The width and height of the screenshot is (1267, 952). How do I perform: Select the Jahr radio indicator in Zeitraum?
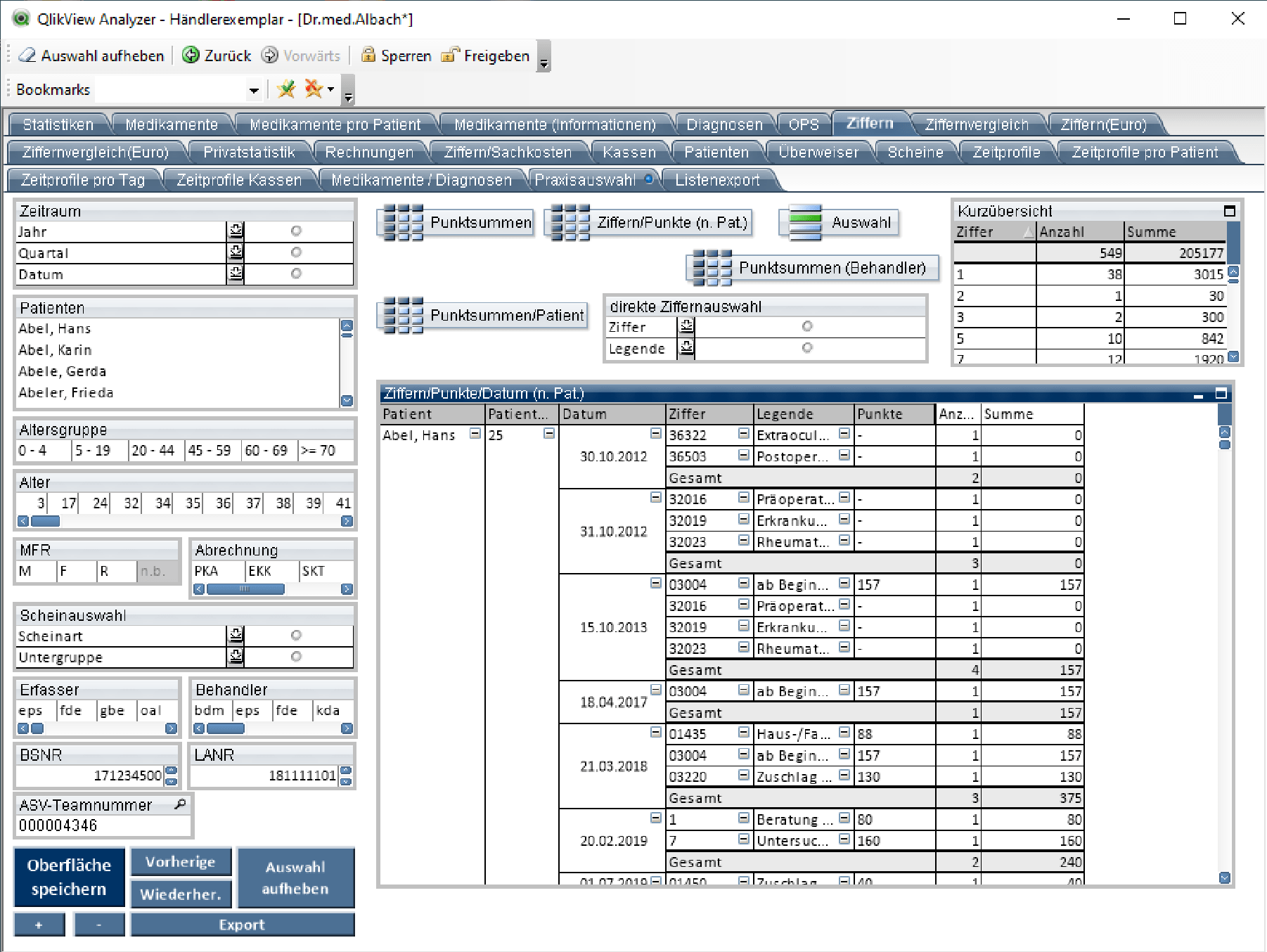click(296, 231)
